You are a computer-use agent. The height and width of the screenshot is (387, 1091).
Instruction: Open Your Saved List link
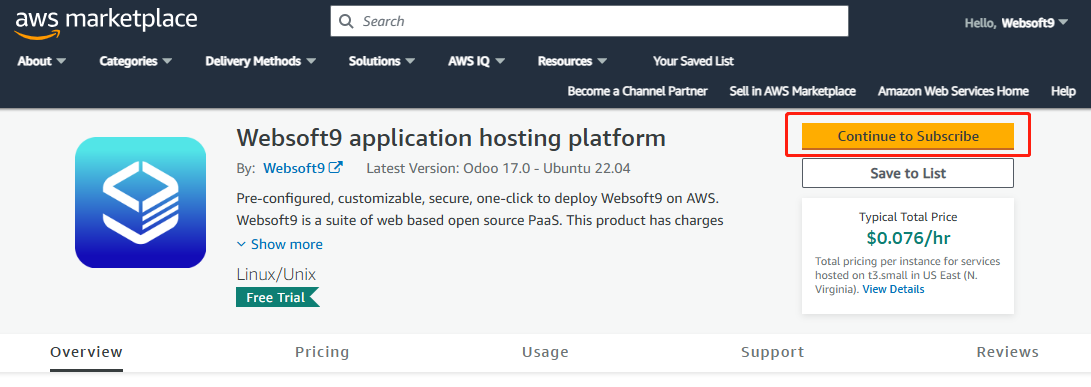coord(693,61)
